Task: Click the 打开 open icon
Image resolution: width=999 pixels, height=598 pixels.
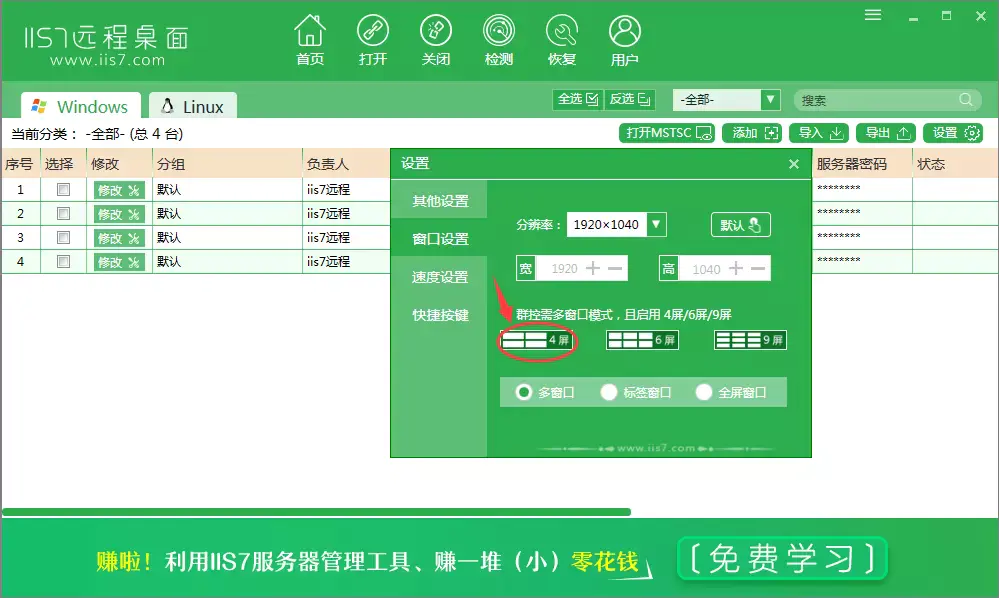Action: (373, 40)
